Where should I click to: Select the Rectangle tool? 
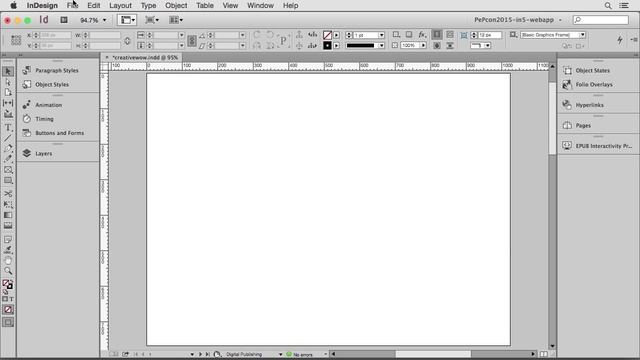(8, 180)
